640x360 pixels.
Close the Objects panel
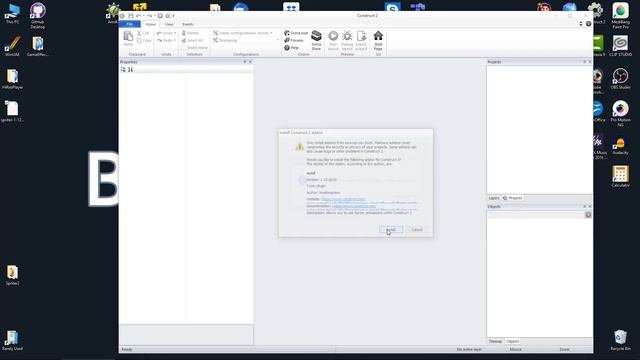[590, 207]
